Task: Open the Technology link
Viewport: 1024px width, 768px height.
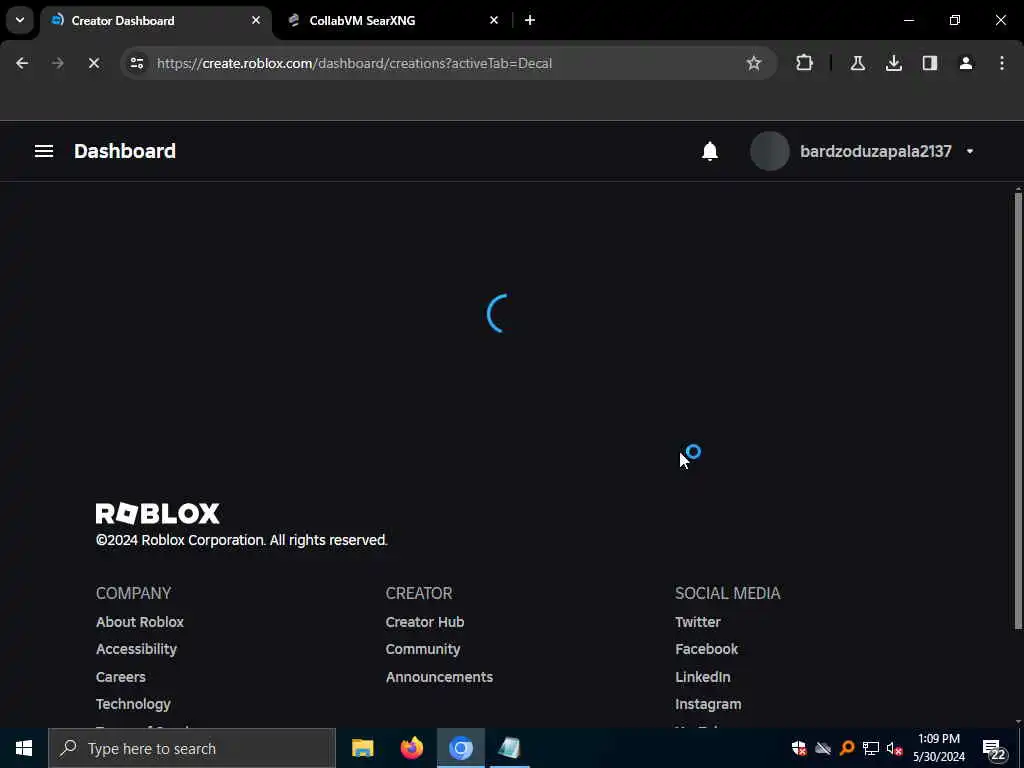Action: pos(133,704)
